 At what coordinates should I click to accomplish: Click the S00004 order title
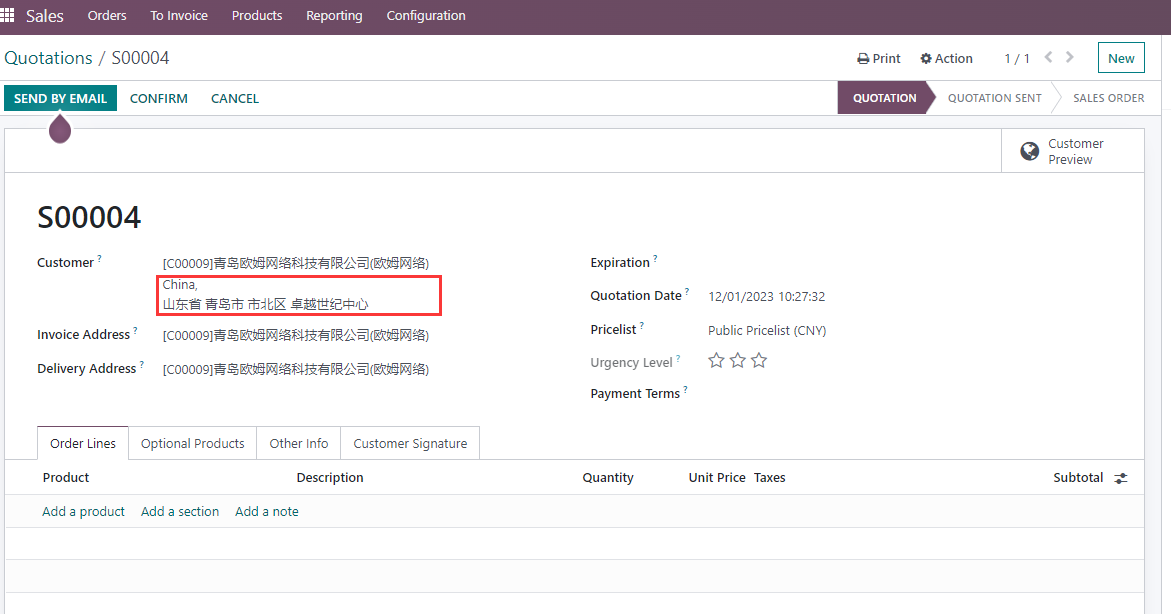click(x=89, y=218)
